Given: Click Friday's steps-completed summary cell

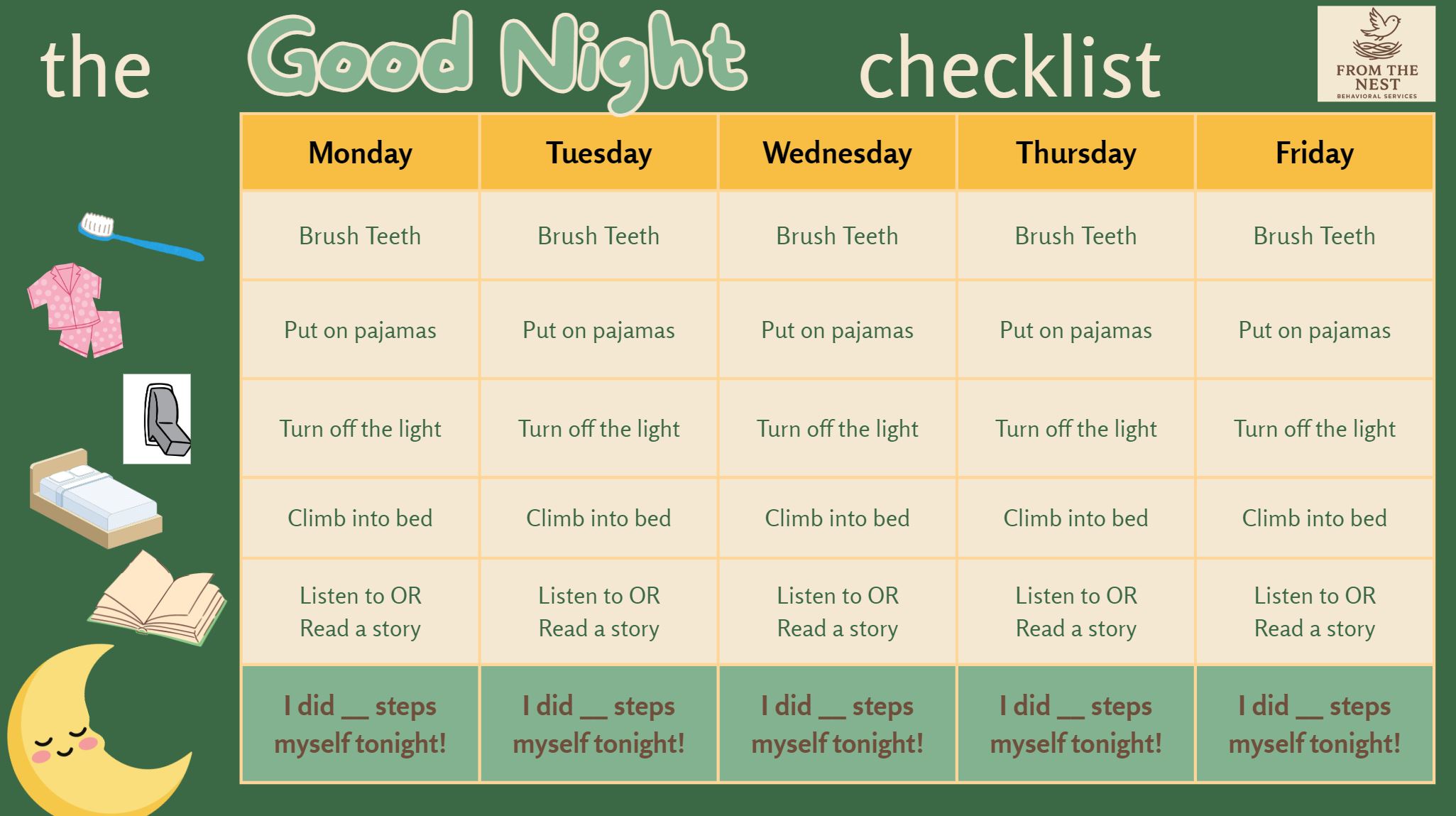Looking at the screenshot, I should pyautogui.click(x=1314, y=724).
